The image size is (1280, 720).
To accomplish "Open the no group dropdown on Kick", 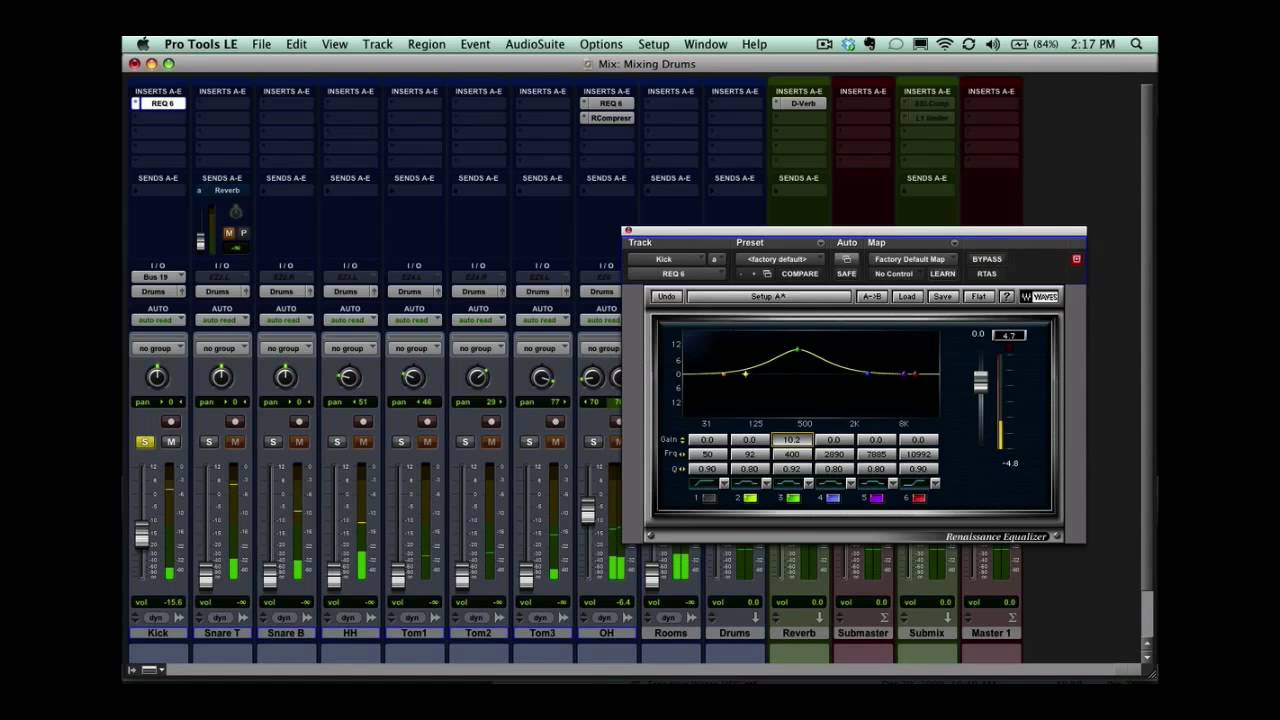I will [158, 348].
